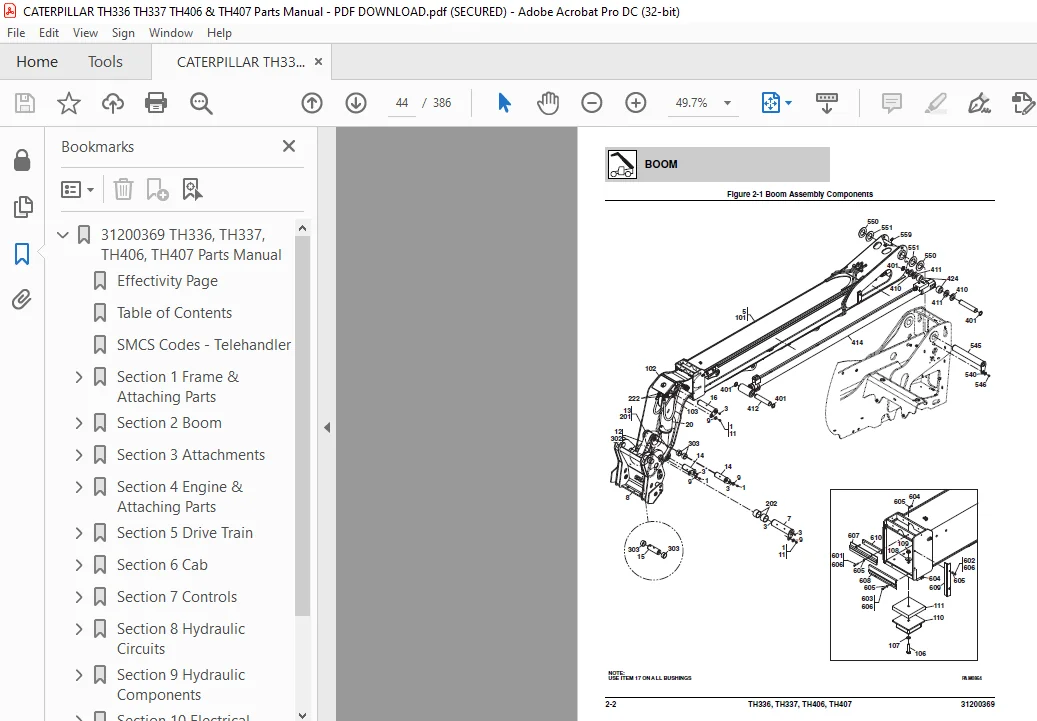Click find current bookmark icon
The width and height of the screenshot is (1037, 721).
pos(192,190)
